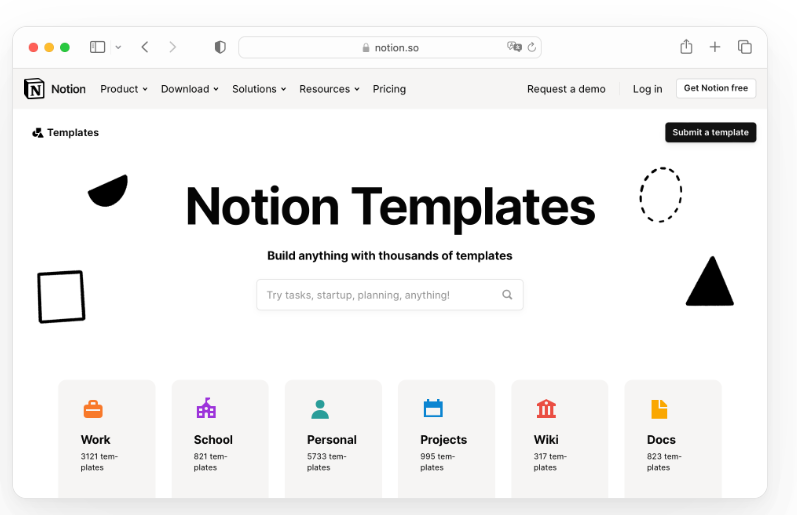
Task: Focus the template search input field
Action: click(x=390, y=295)
